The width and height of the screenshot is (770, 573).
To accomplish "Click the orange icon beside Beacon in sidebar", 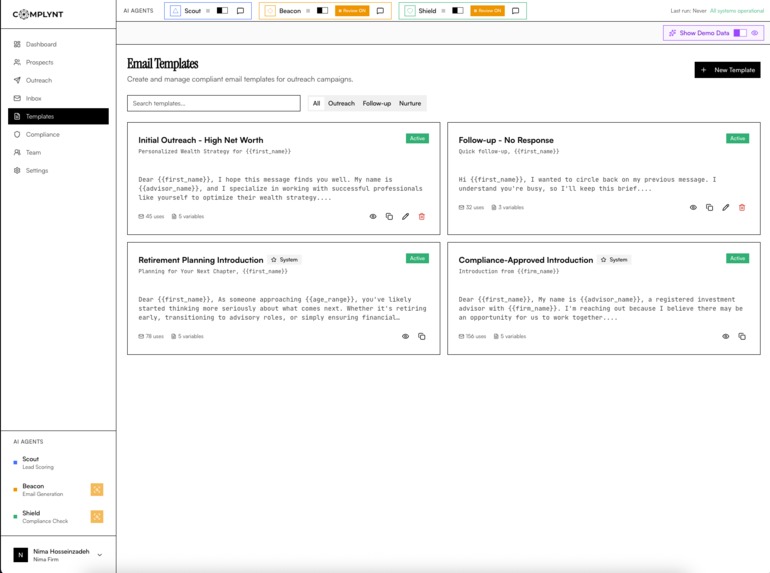I will click(x=97, y=490).
